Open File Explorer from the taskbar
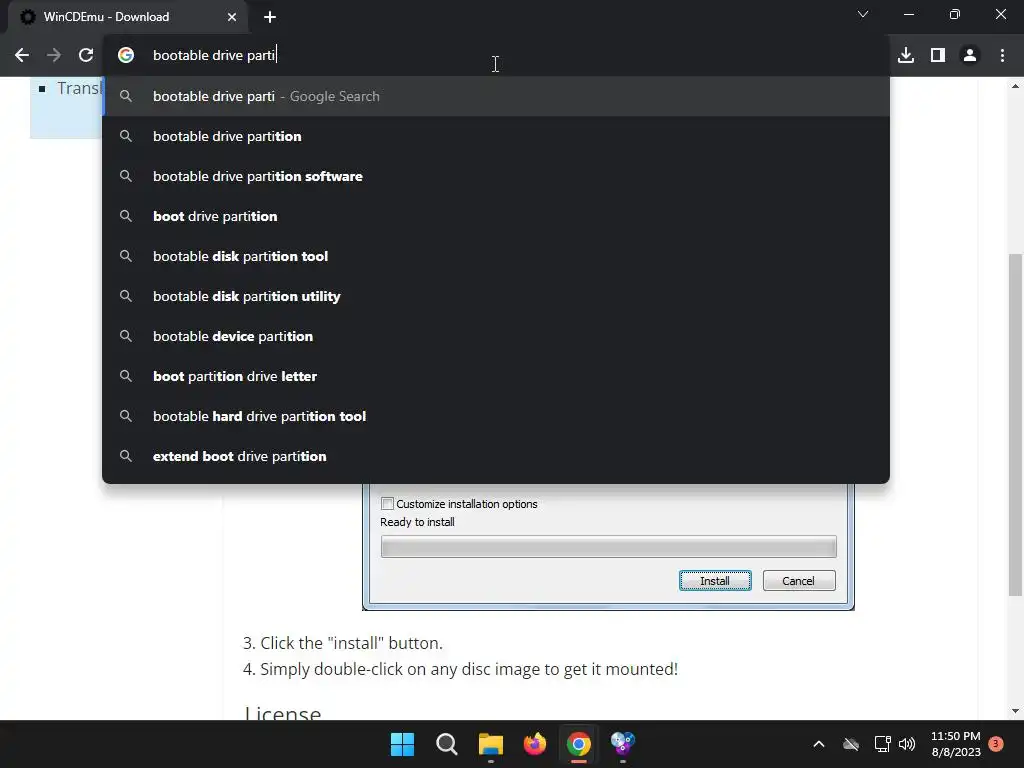Viewport: 1024px width, 768px height. [x=490, y=744]
